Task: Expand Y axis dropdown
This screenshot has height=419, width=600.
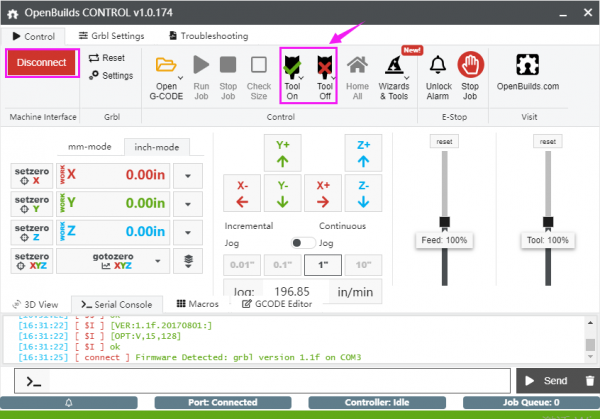Action: pyautogui.click(x=188, y=204)
